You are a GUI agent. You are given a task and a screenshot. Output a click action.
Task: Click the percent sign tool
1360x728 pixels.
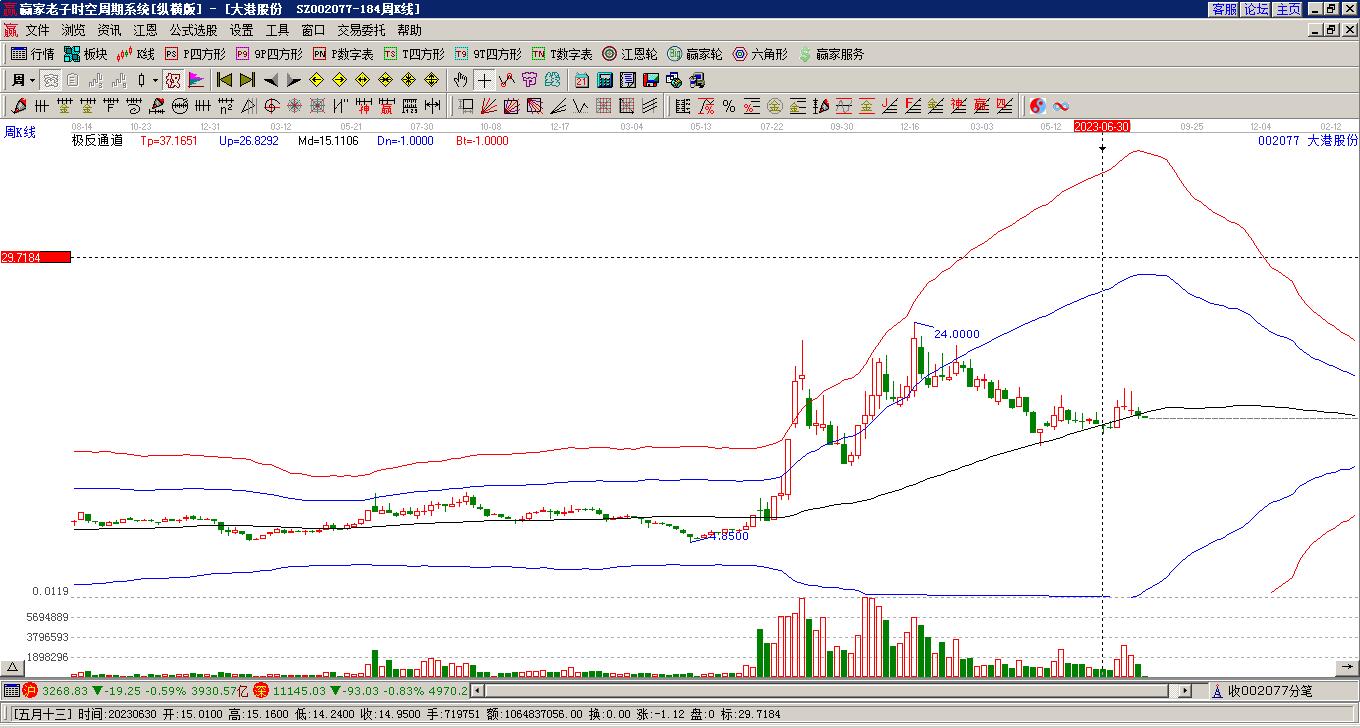point(729,106)
